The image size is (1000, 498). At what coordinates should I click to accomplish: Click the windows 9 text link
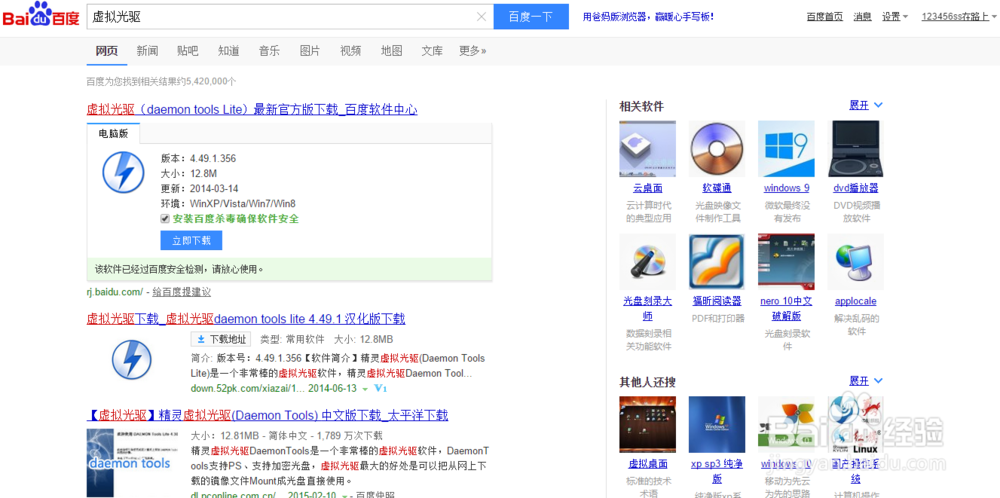point(786,188)
